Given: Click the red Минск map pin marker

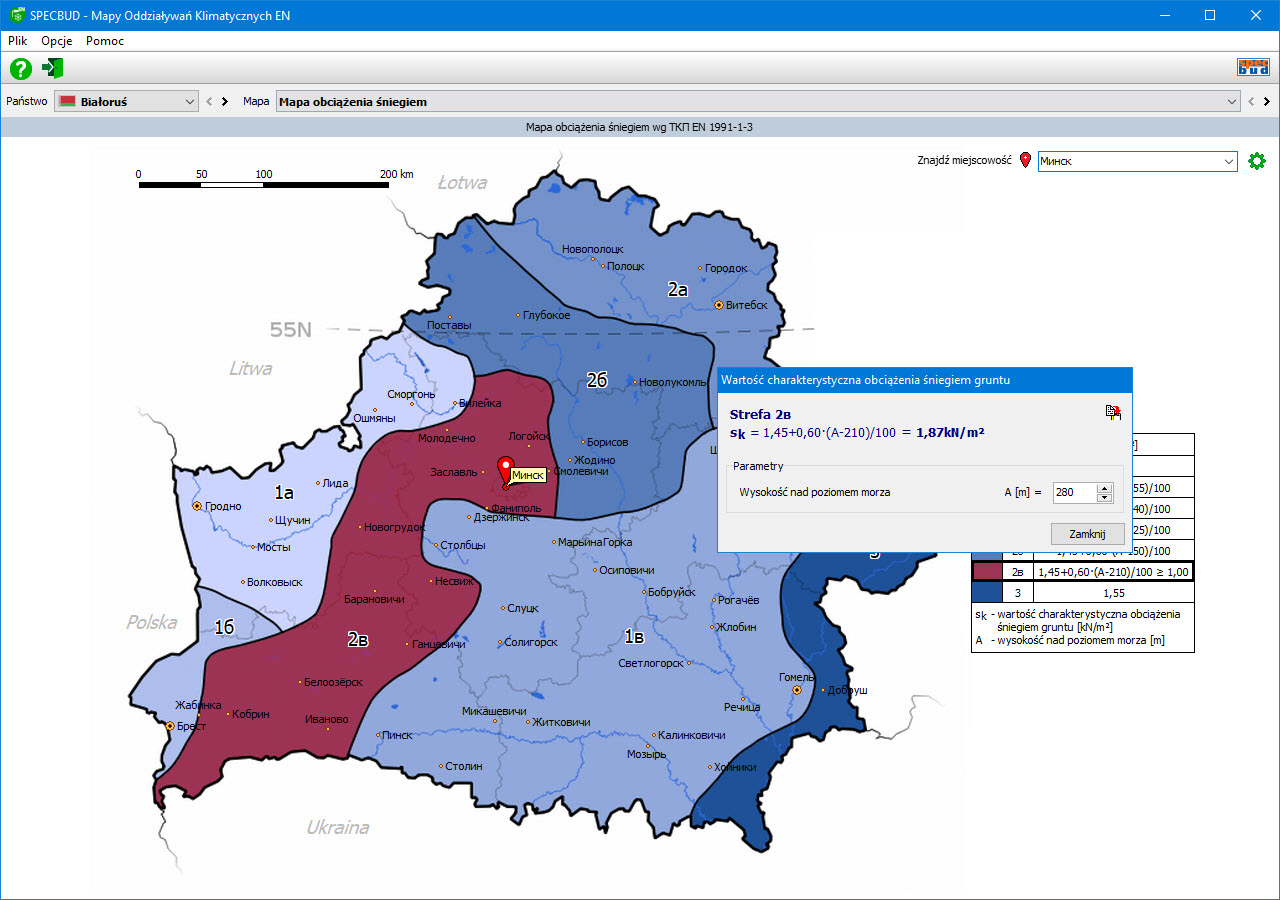Looking at the screenshot, I should click(506, 470).
